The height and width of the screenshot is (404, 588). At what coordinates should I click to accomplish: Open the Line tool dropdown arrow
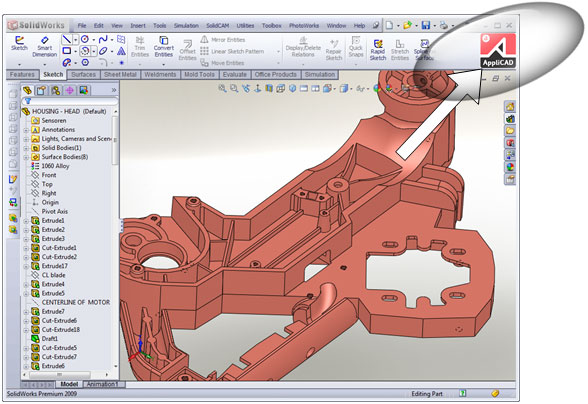pos(75,39)
